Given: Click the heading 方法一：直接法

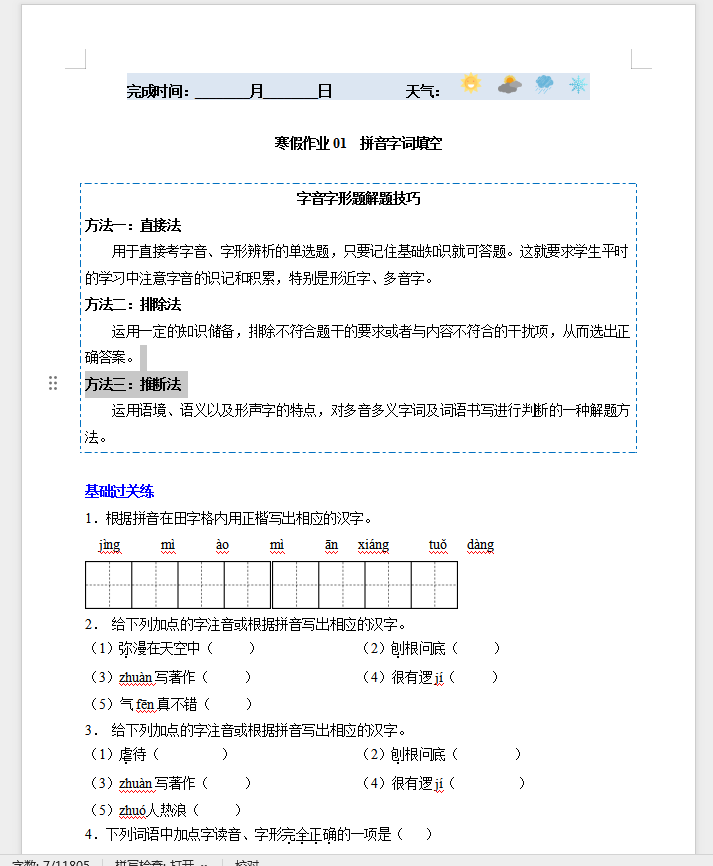Looking at the screenshot, I should [x=133, y=225].
